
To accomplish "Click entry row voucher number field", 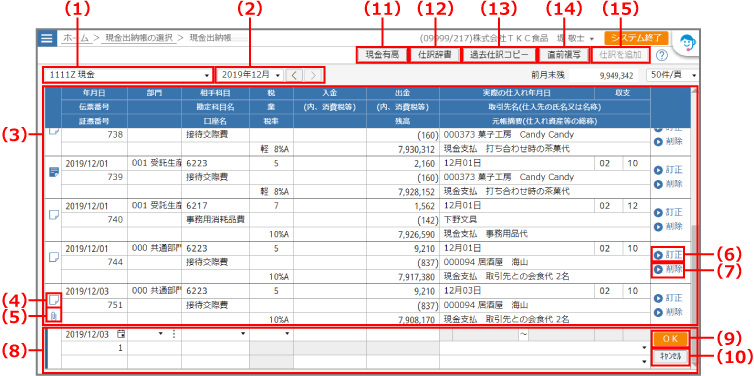I will pyautogui.click(x=94, y=347).
